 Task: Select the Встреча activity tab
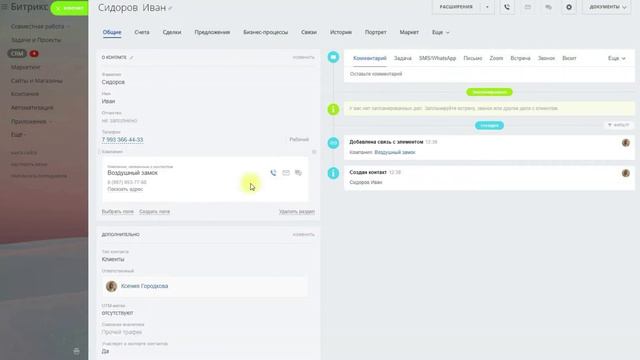tap(520, 58)
